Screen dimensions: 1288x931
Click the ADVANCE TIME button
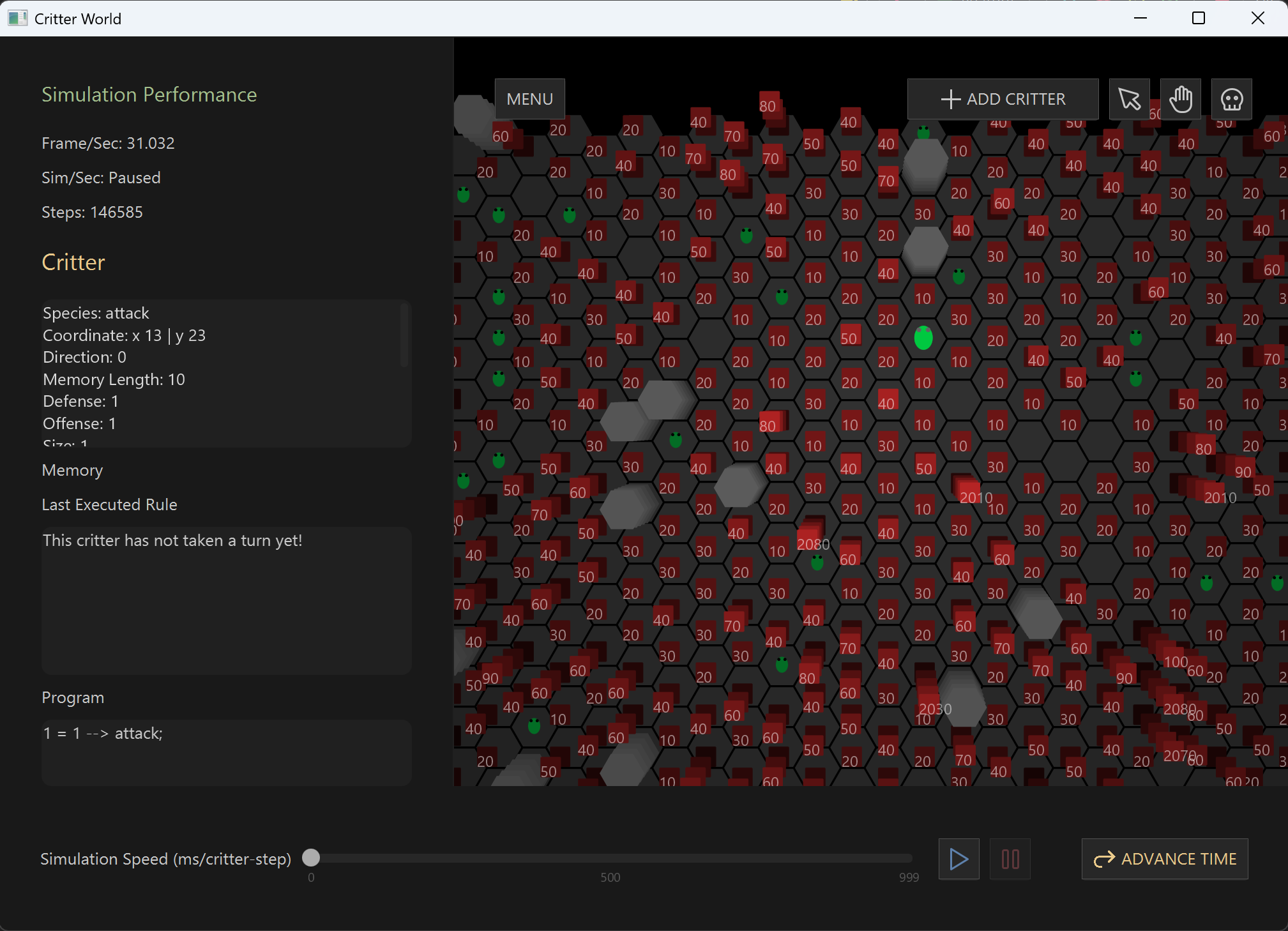click(x=1164, y=859)
